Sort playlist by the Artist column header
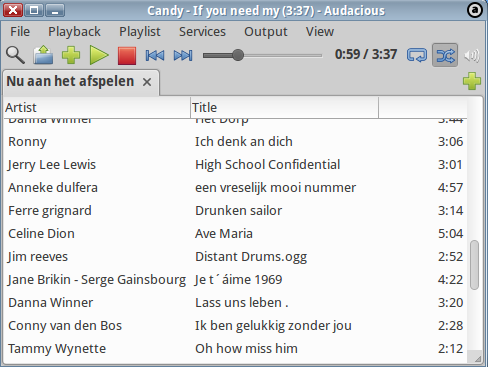This screenshot has width=488, height=367. click(97, 108)
